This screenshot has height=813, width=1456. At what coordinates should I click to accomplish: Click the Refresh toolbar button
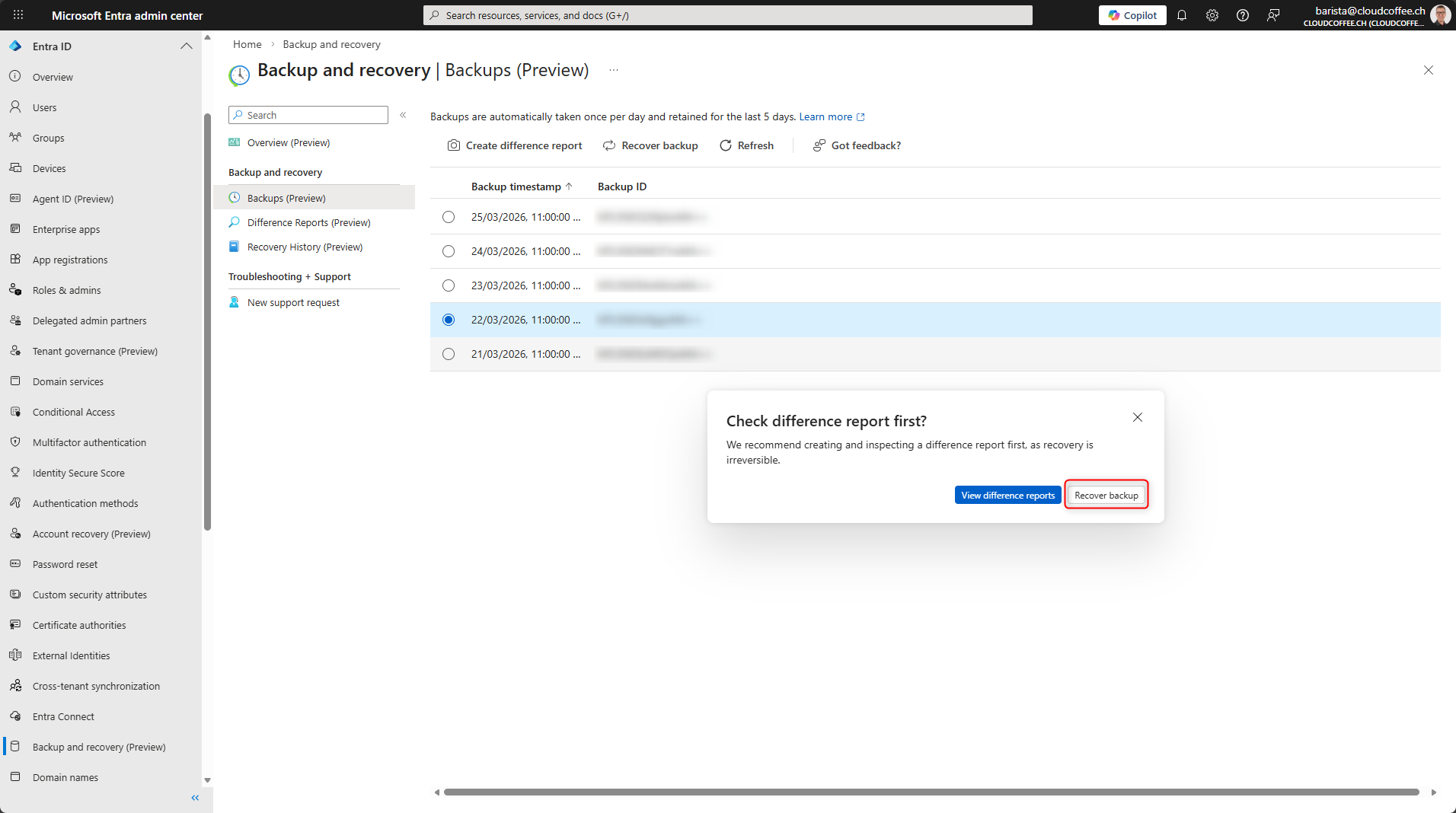(x=746, y=145)
